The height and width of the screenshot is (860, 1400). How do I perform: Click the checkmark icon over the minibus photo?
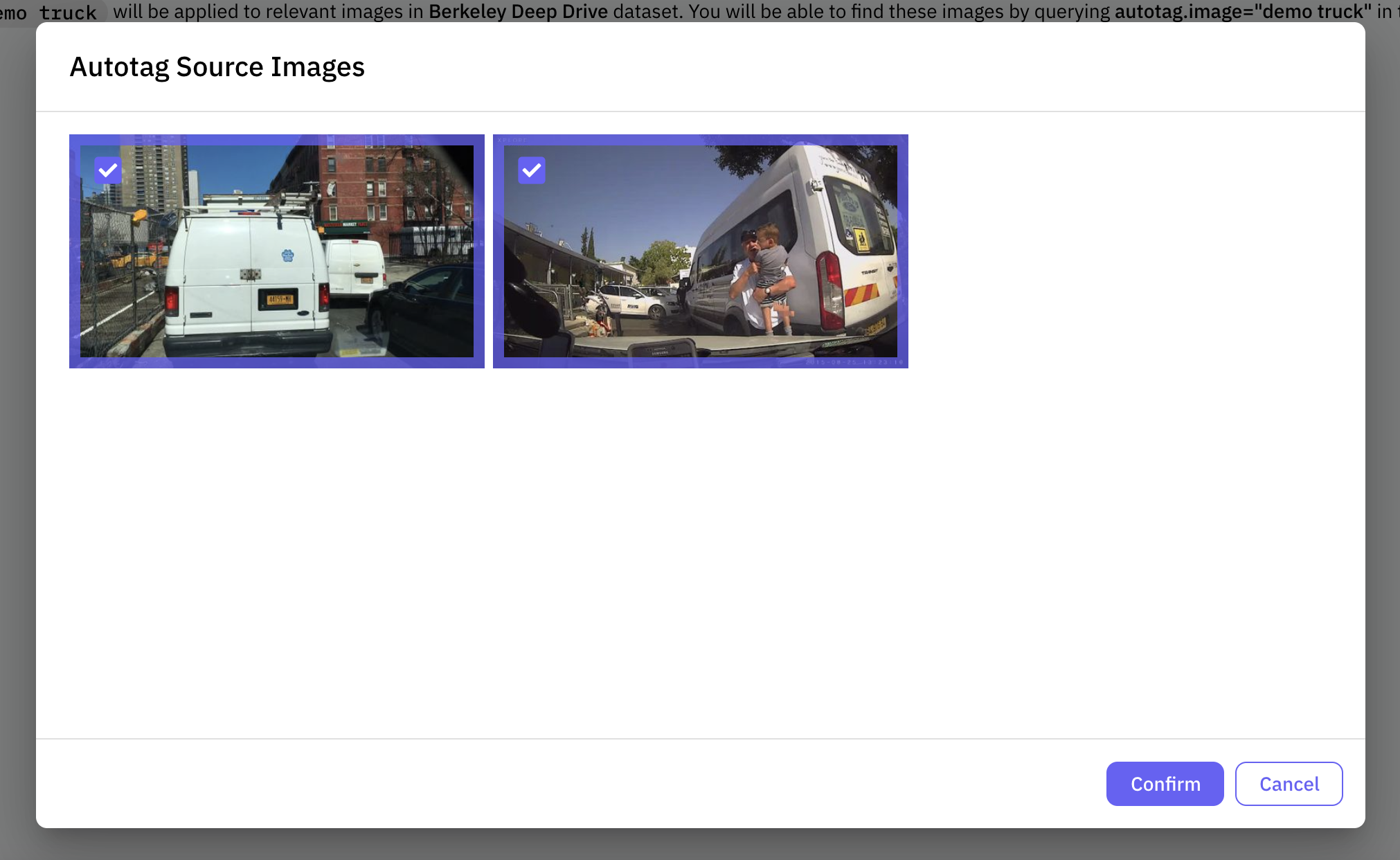tap(532, 170)
